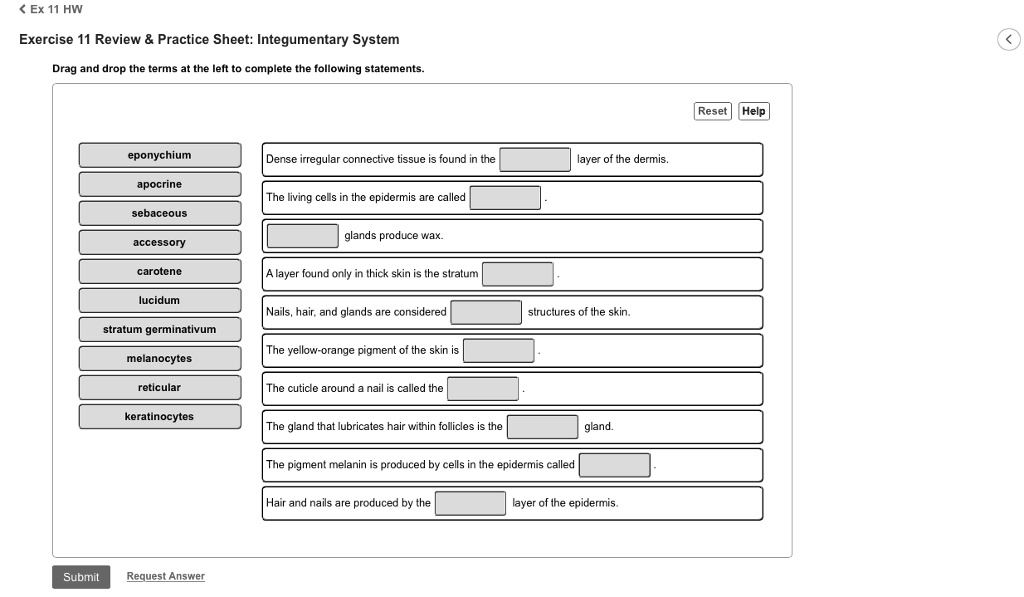
Task: Open the Help dialog
Action: point(753,111)
